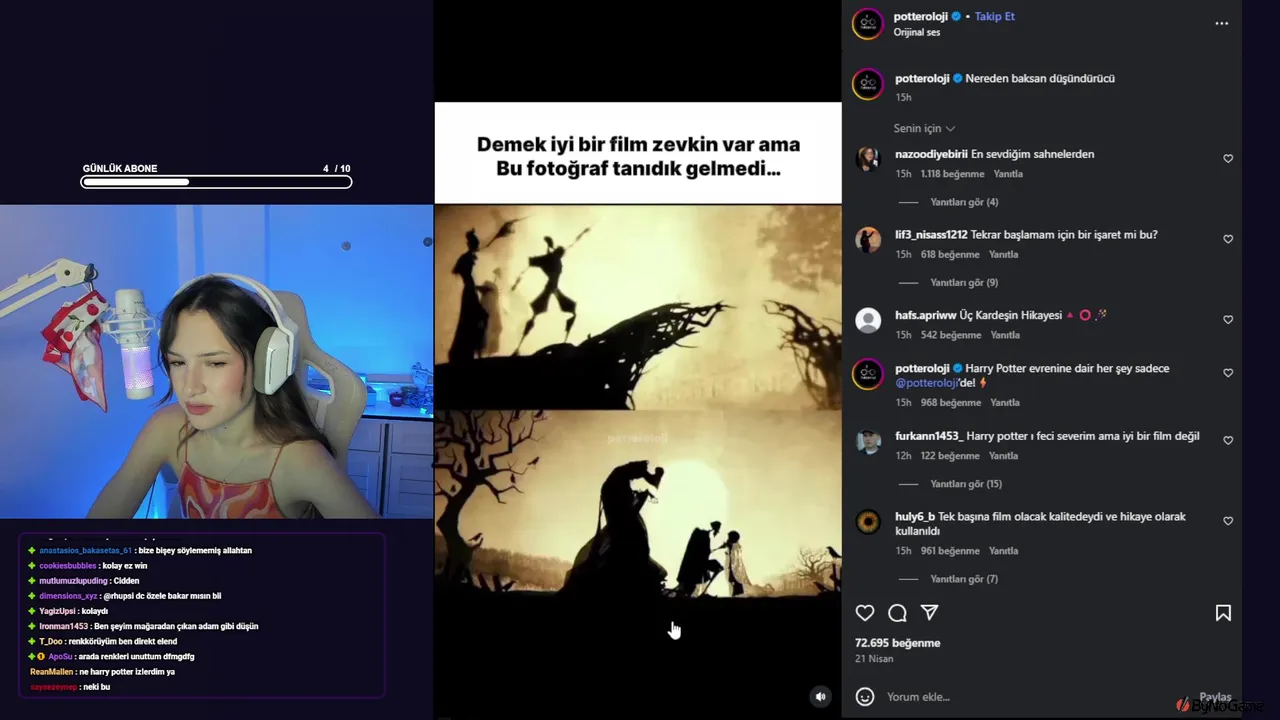Image resolution: width=1280 pixels, height=720 pixels.
Task: Open huly6_b's profile picture
Action: [x=868, y=522]
